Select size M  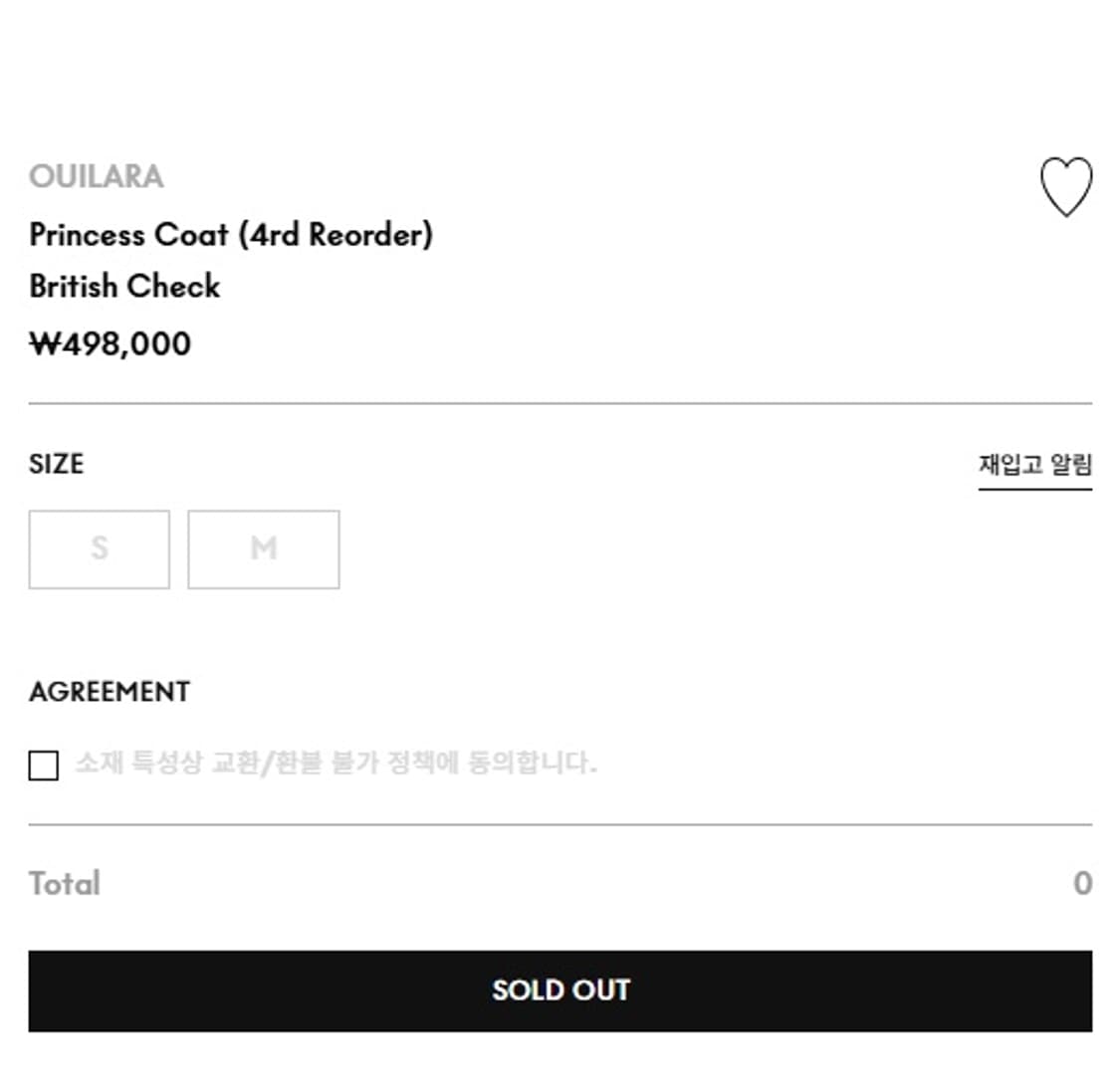click(x=263, y=548)
